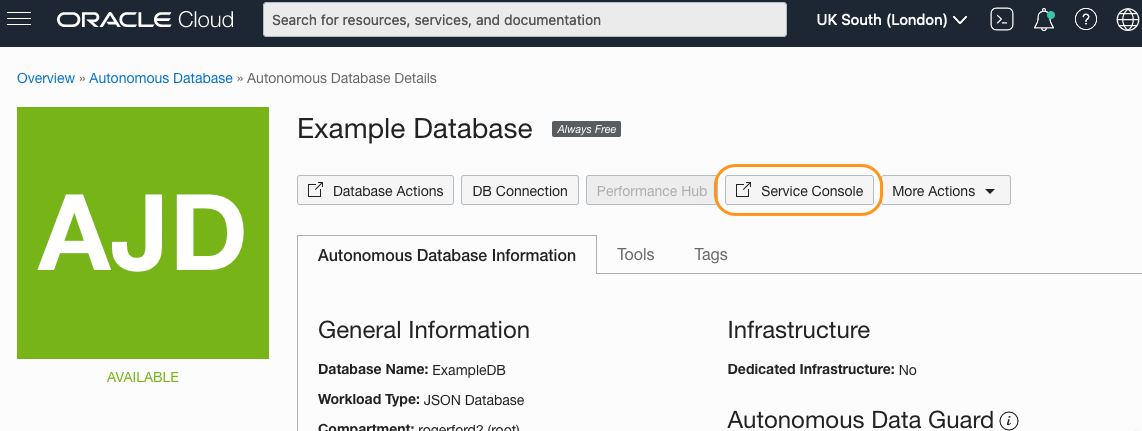Select the Autonomous Database Information tab
Viewport: 1142px width, 431px height.
[x=446, y=255]
